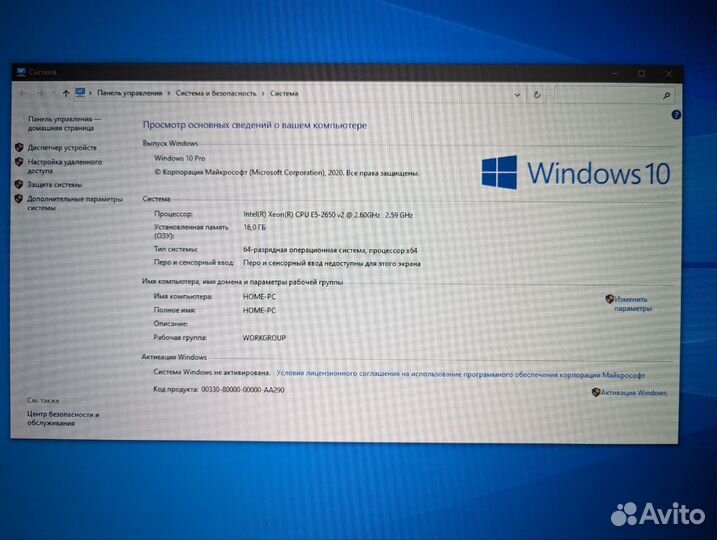
Task: Click Система Windows не активирована text
Action: [212, 372]
